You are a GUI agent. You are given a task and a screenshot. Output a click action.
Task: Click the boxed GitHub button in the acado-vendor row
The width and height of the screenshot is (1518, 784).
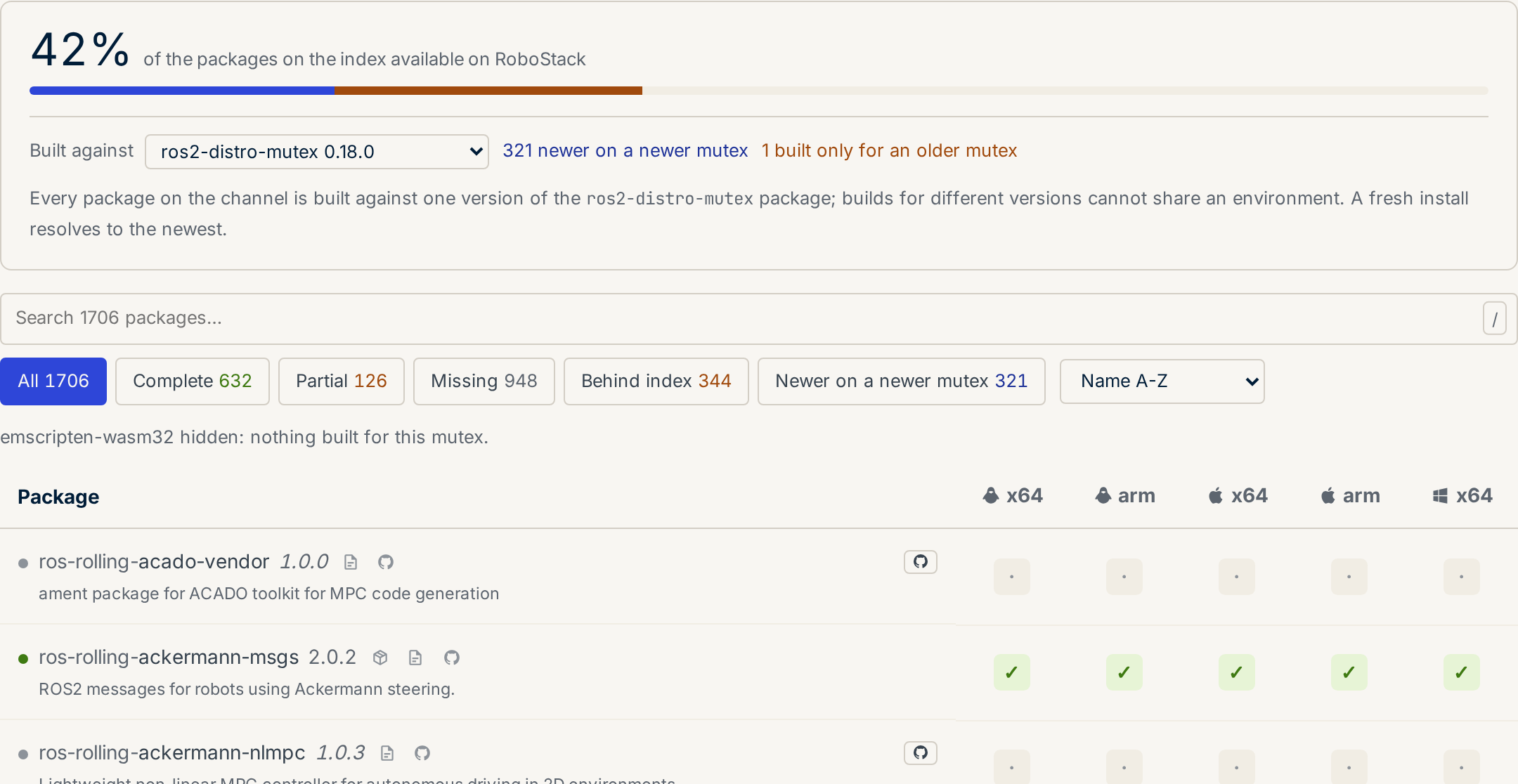coord(921,562)
